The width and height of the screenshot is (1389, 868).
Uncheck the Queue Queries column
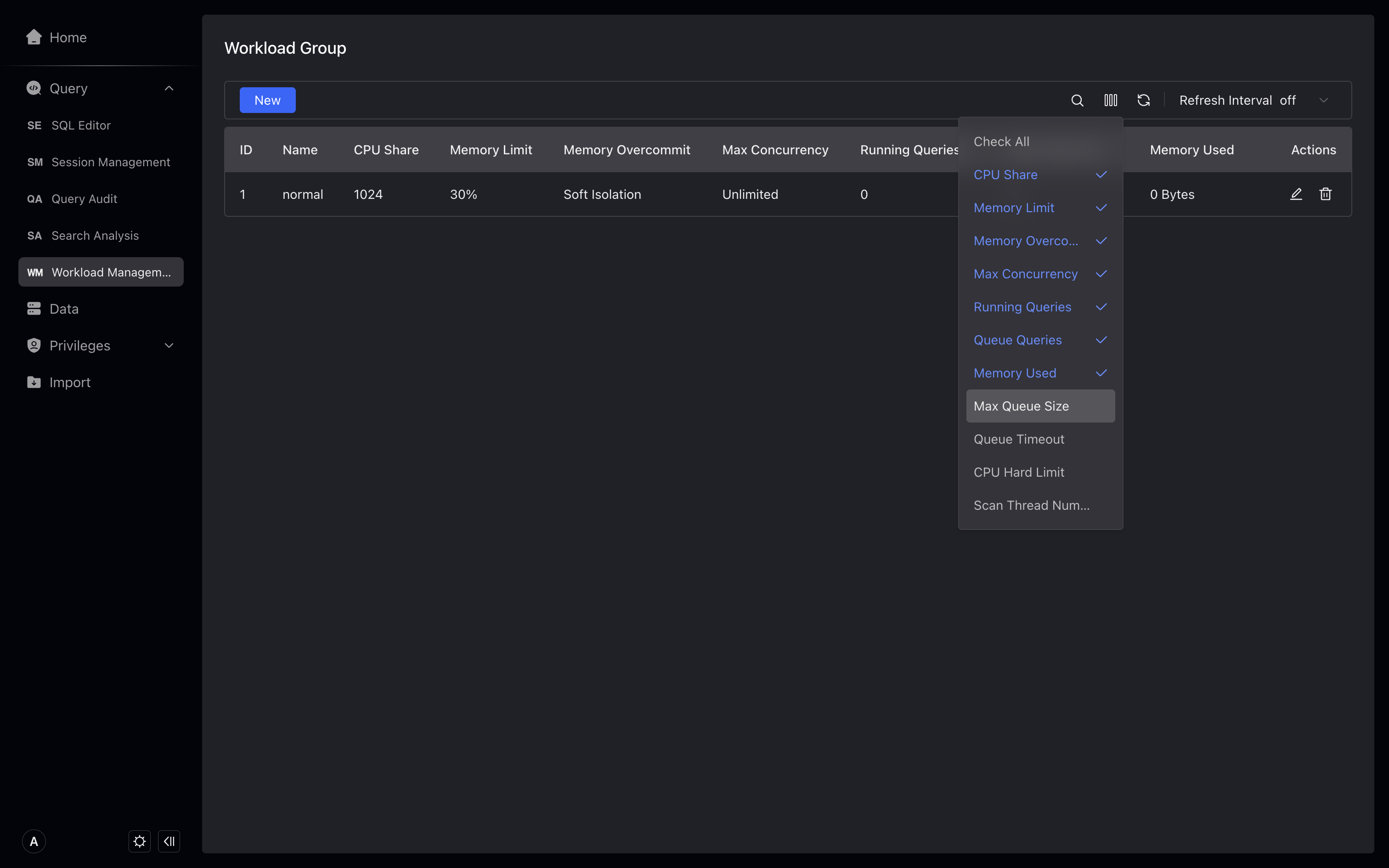point(1041,340)
